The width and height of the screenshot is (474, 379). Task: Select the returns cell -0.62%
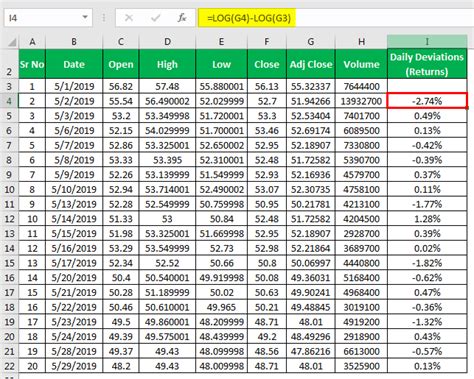427,278
